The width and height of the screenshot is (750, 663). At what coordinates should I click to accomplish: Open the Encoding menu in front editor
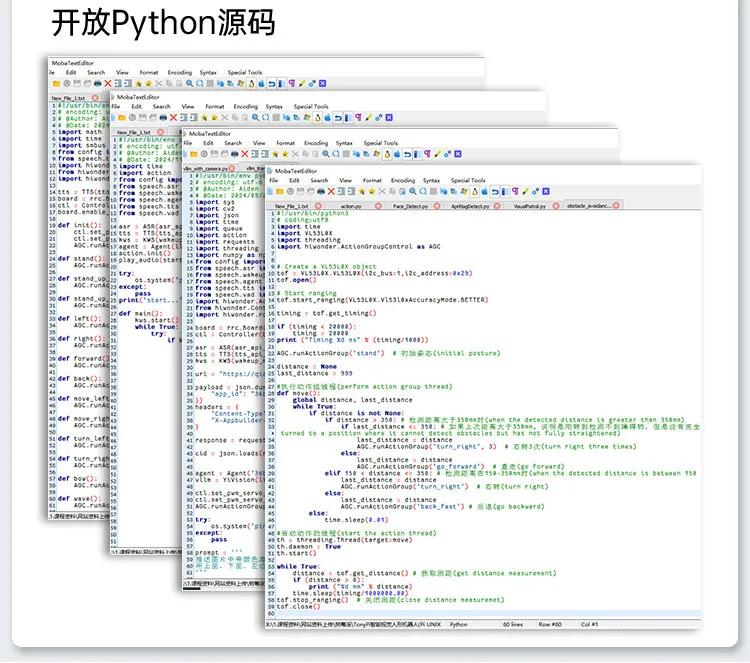(403, 180)
